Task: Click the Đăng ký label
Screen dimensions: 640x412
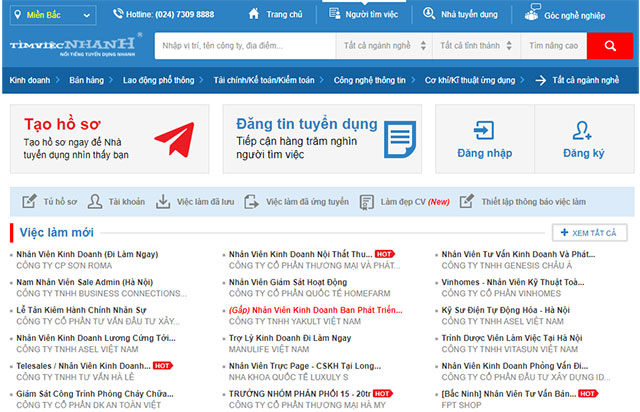Action: (584, 153)
